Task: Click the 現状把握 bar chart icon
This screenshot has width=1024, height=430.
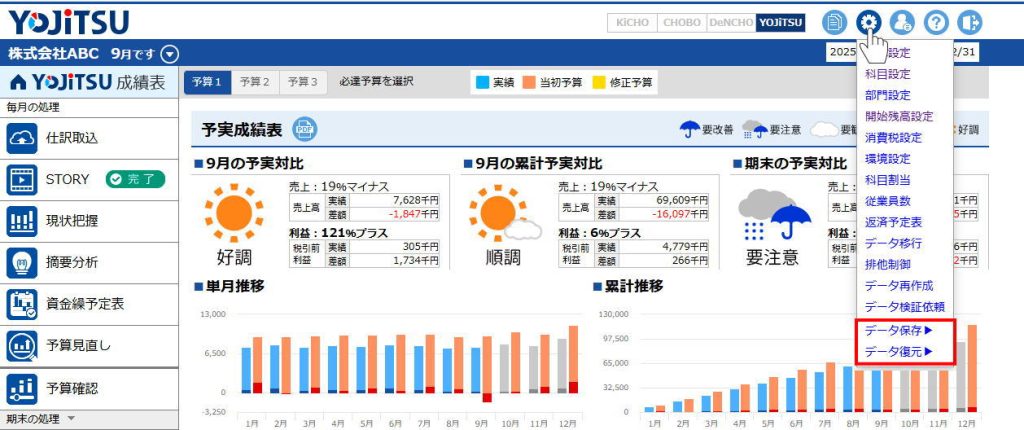Action: click(22, 221)
